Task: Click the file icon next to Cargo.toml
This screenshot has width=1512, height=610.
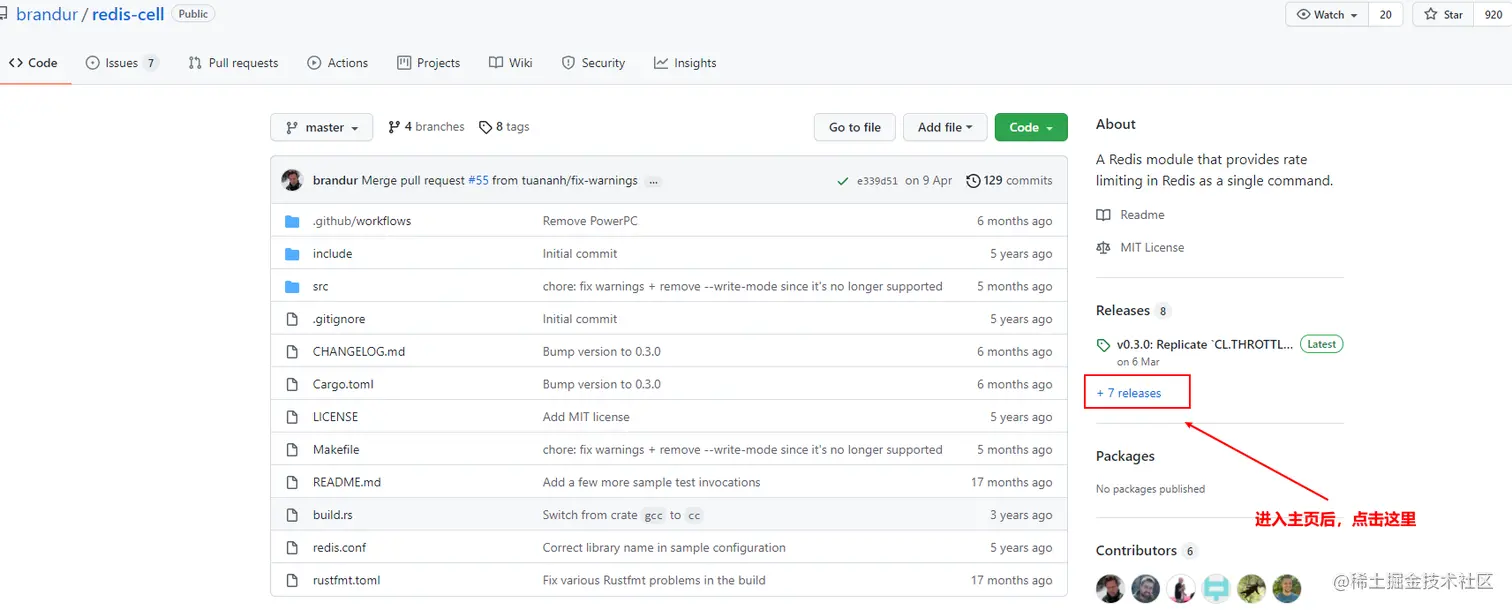Action: tap(292, 385)
